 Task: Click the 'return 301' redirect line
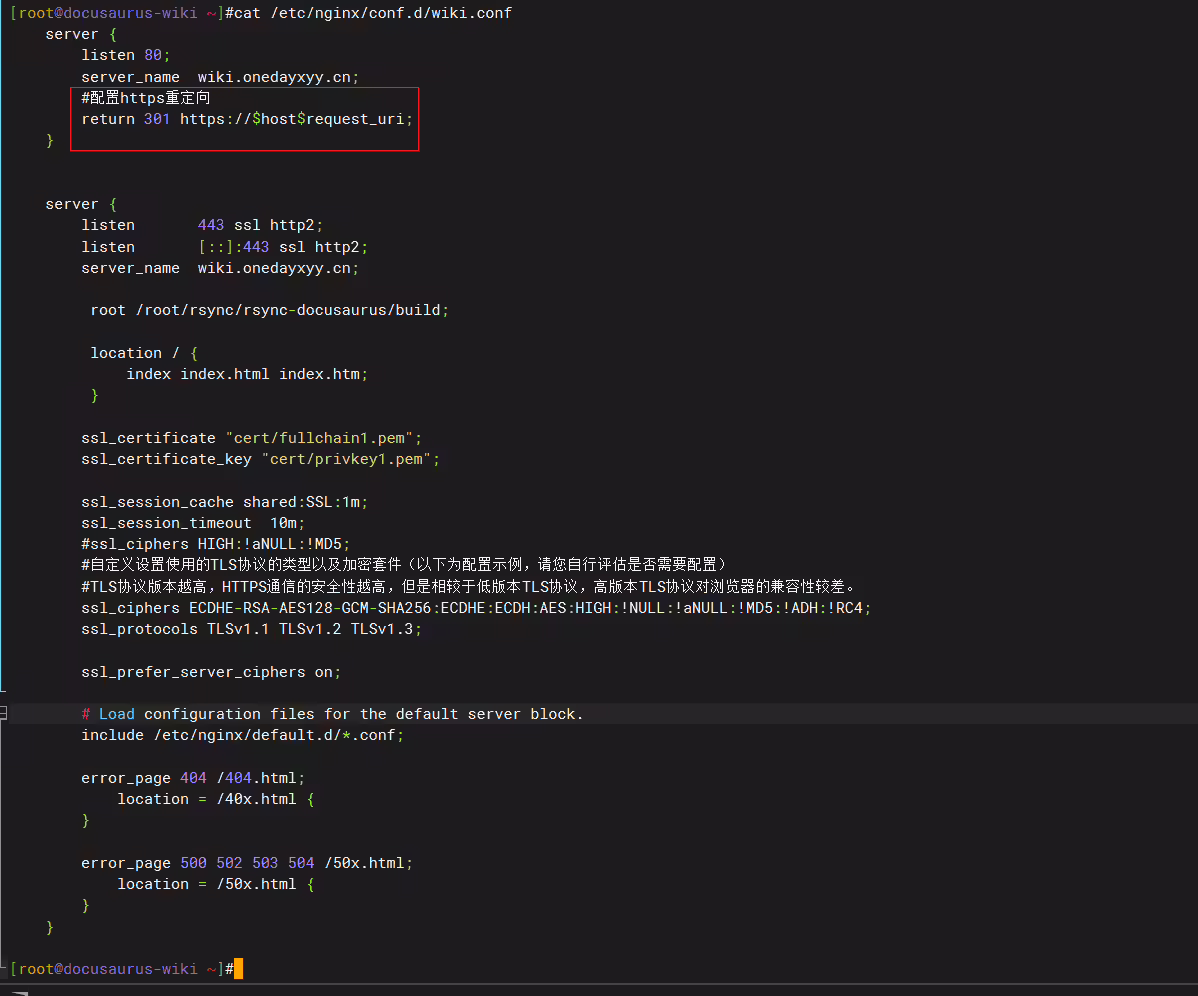tap(247, 119)
